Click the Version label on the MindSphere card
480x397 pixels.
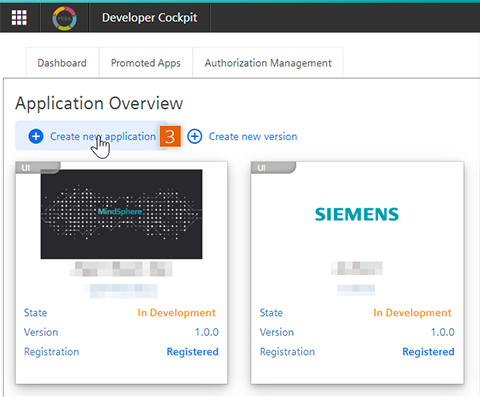(41, 332)
